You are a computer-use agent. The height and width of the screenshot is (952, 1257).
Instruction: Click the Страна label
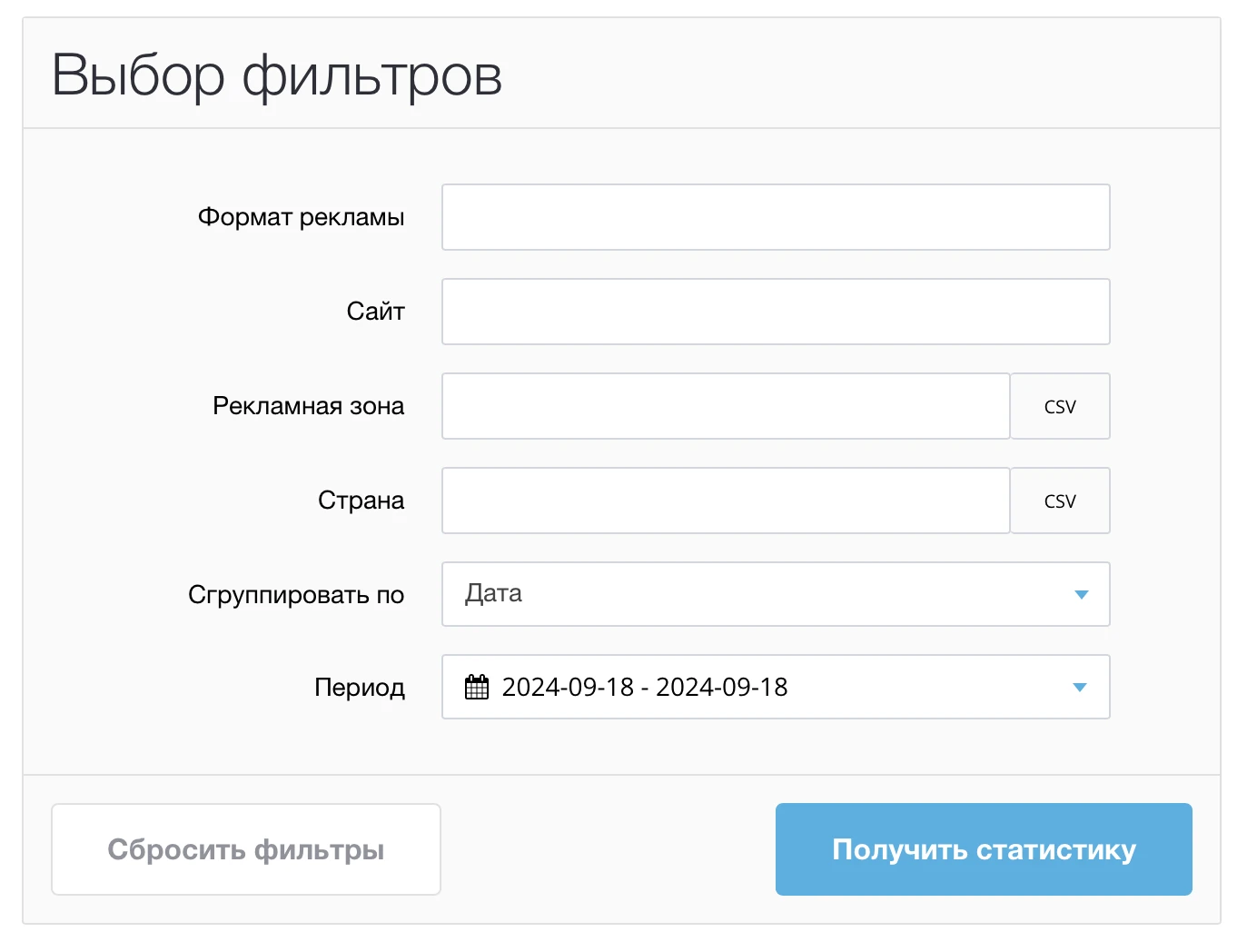361,501
